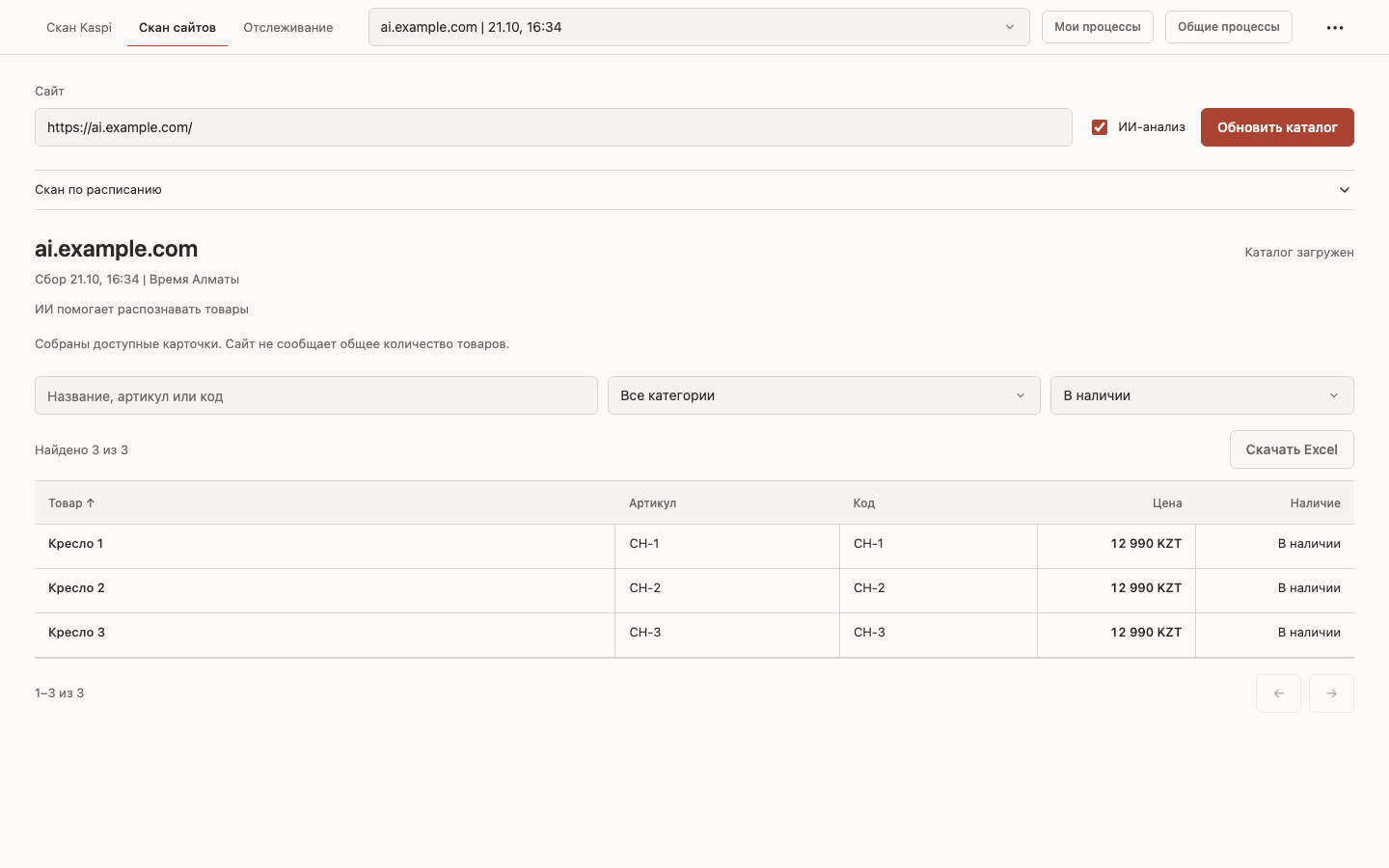Sort by Товар column header
The height and width of the screenshot is (868, 1389).
[71, 503]
